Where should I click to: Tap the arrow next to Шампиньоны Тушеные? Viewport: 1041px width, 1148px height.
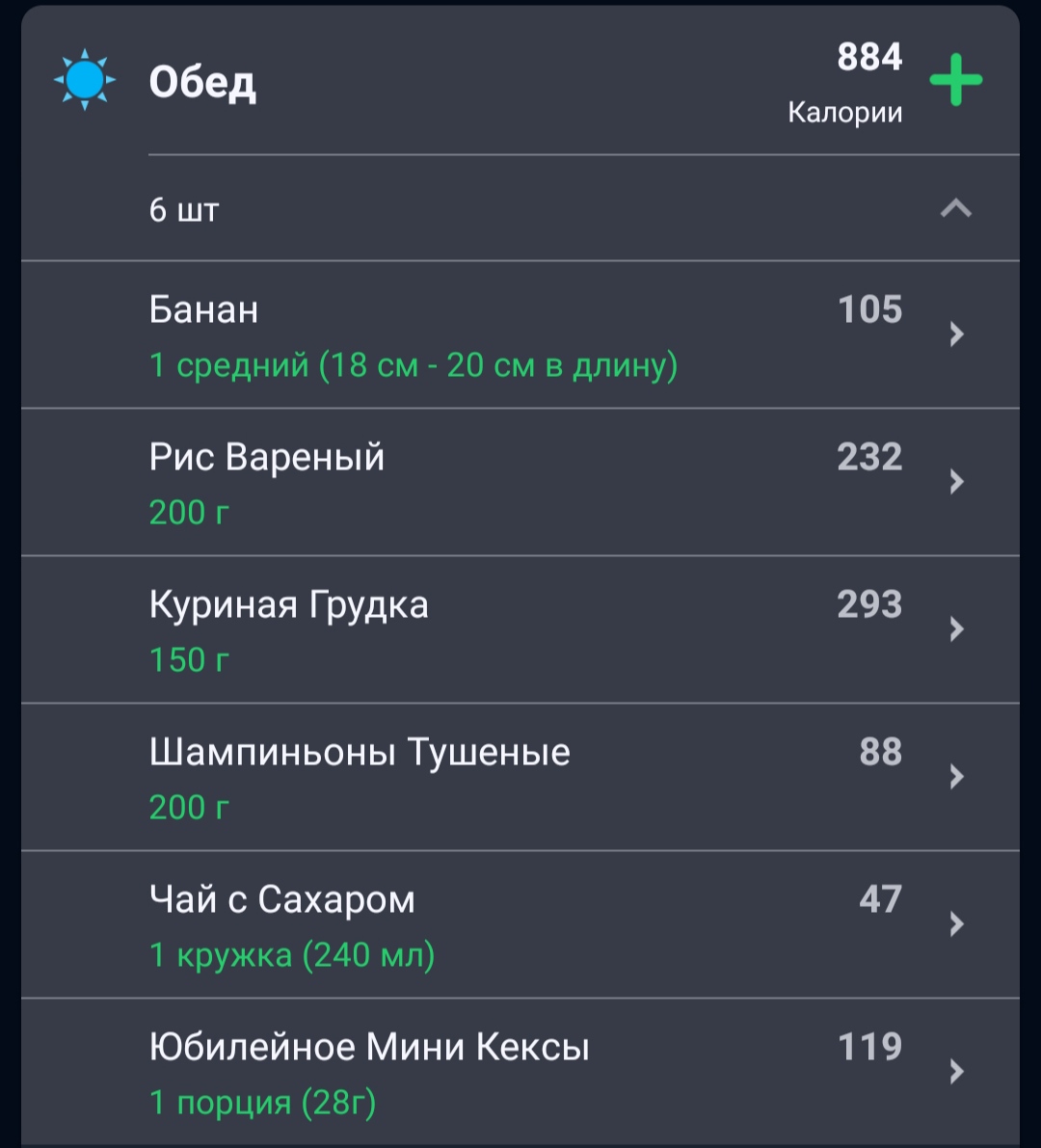click(x=956, y=776)
